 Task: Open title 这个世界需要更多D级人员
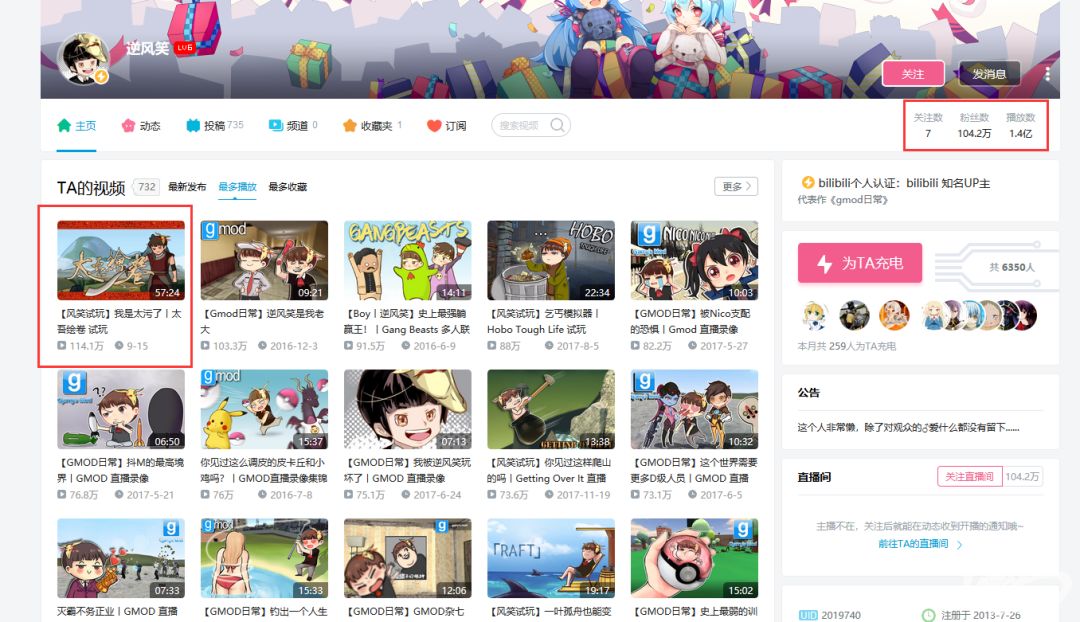point(694,470)
